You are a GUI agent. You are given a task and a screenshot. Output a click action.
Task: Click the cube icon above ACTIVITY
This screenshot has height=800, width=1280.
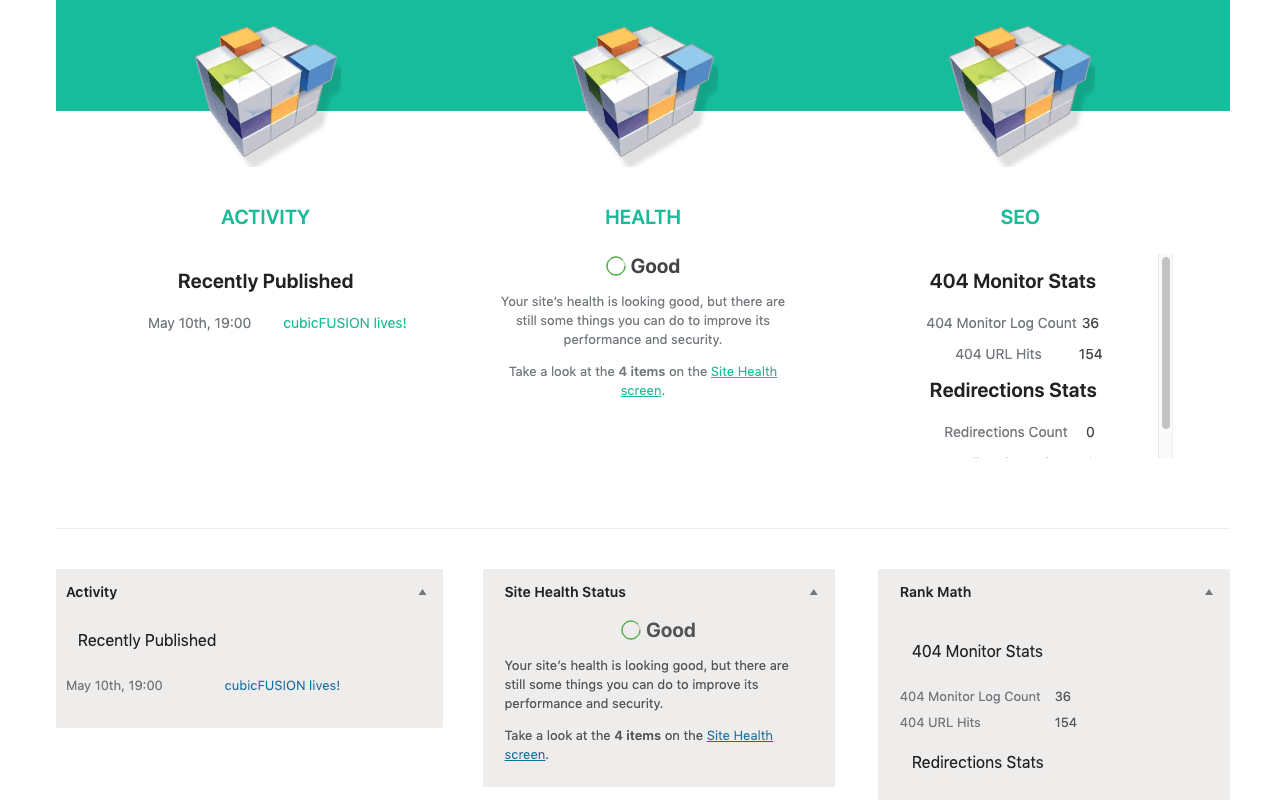pos(266,92)
